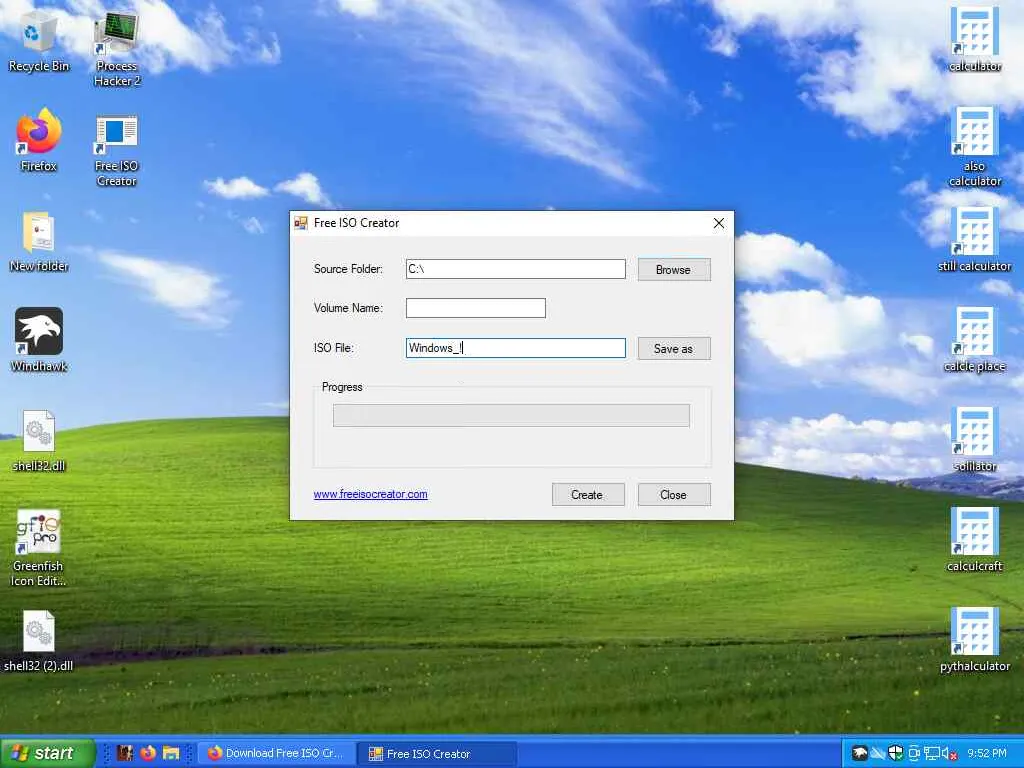This screenshot has height=768, width=1024.
Task: Click the 9:52 PM taskbar clock
Action: (987, 753)
